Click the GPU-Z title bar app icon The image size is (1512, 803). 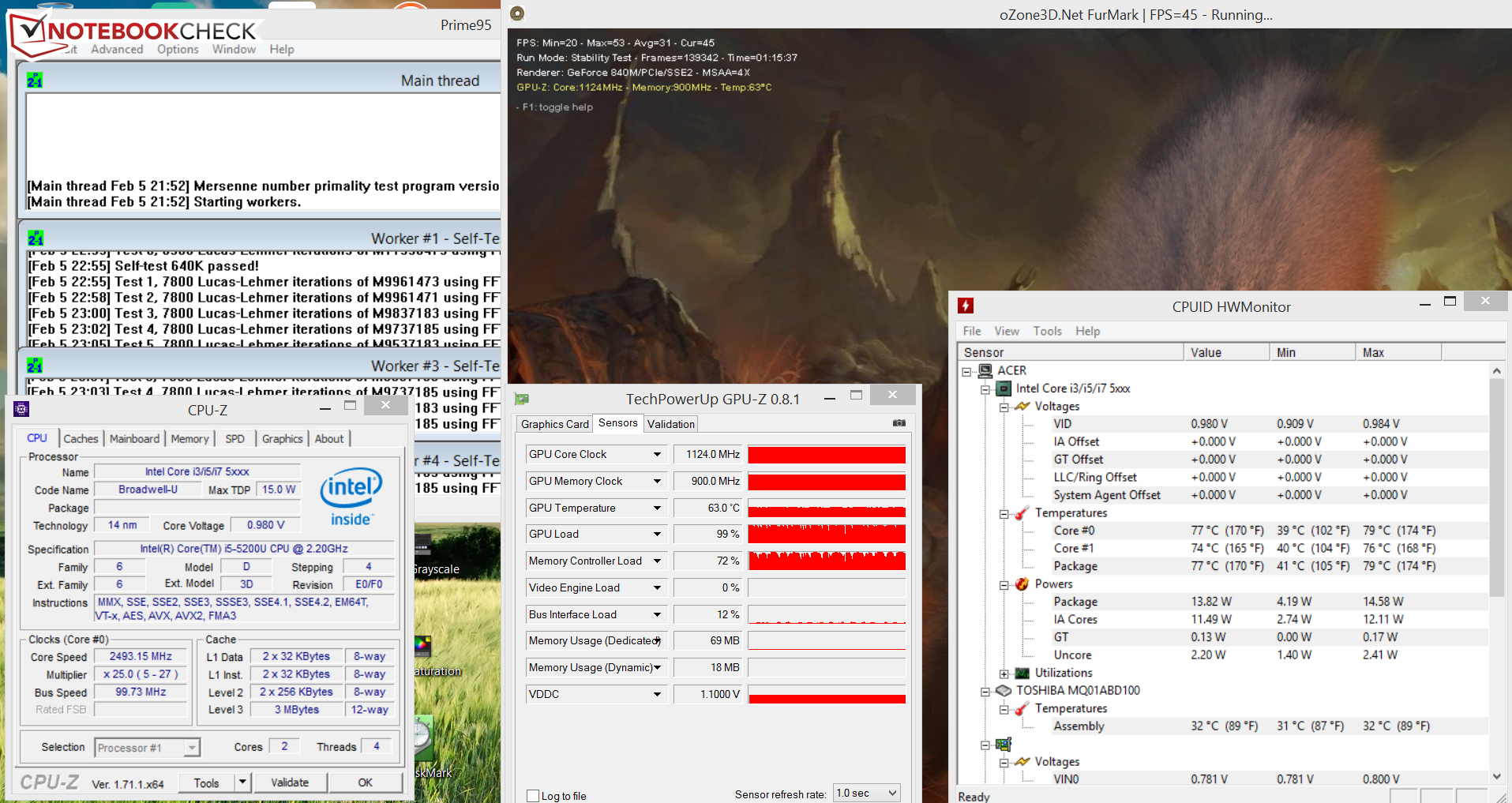click(522, 400)
